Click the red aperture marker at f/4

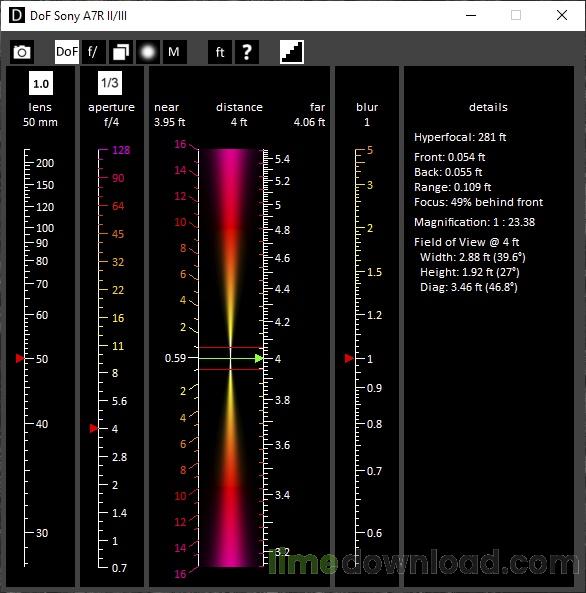[x=93, y=428]
